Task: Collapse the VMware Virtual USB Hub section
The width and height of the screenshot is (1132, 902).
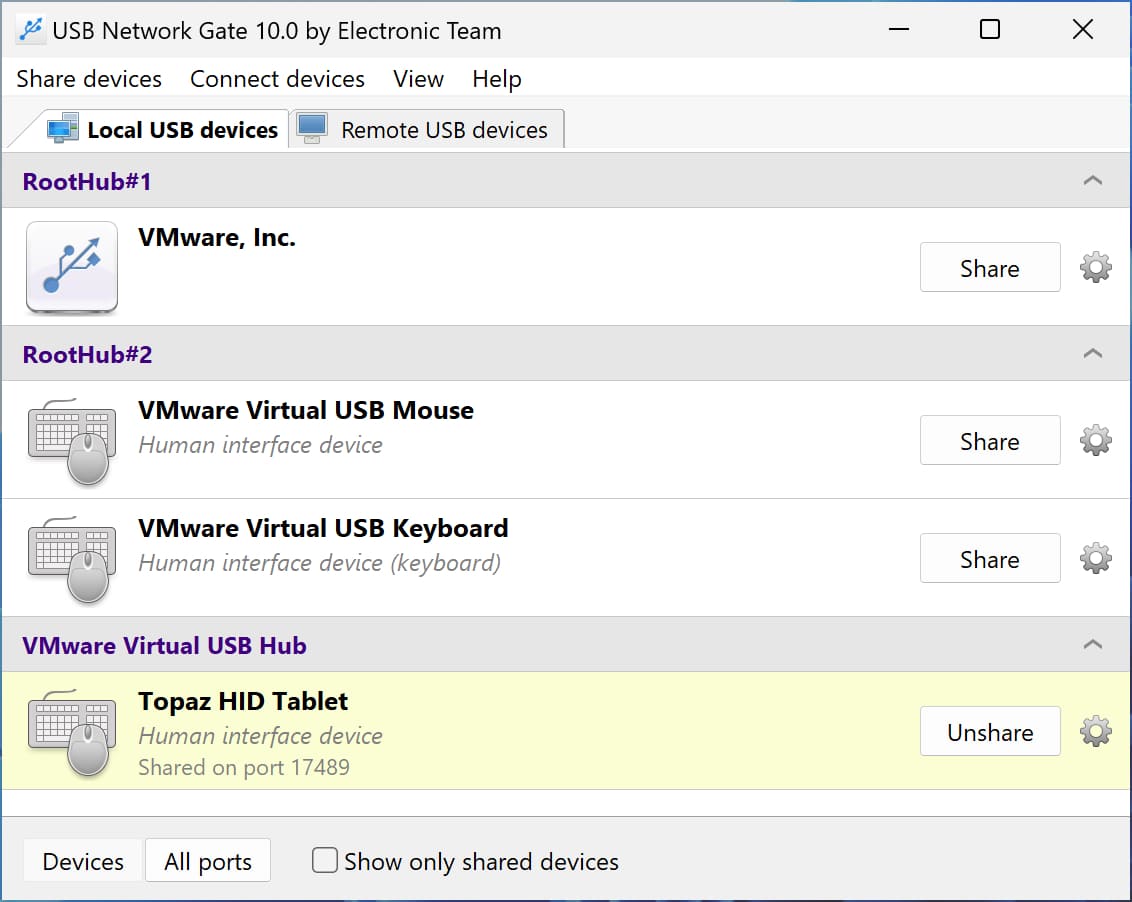Action: pos(1092,644)
